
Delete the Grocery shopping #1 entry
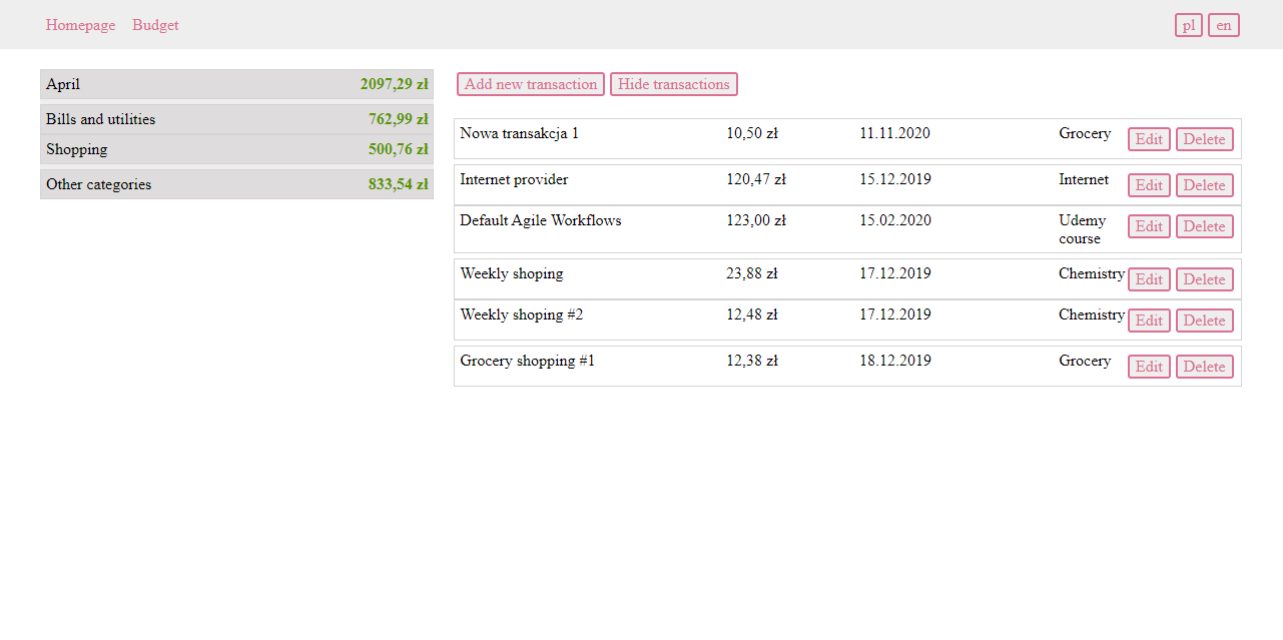pyautogui.click(x=1205, y=366)
